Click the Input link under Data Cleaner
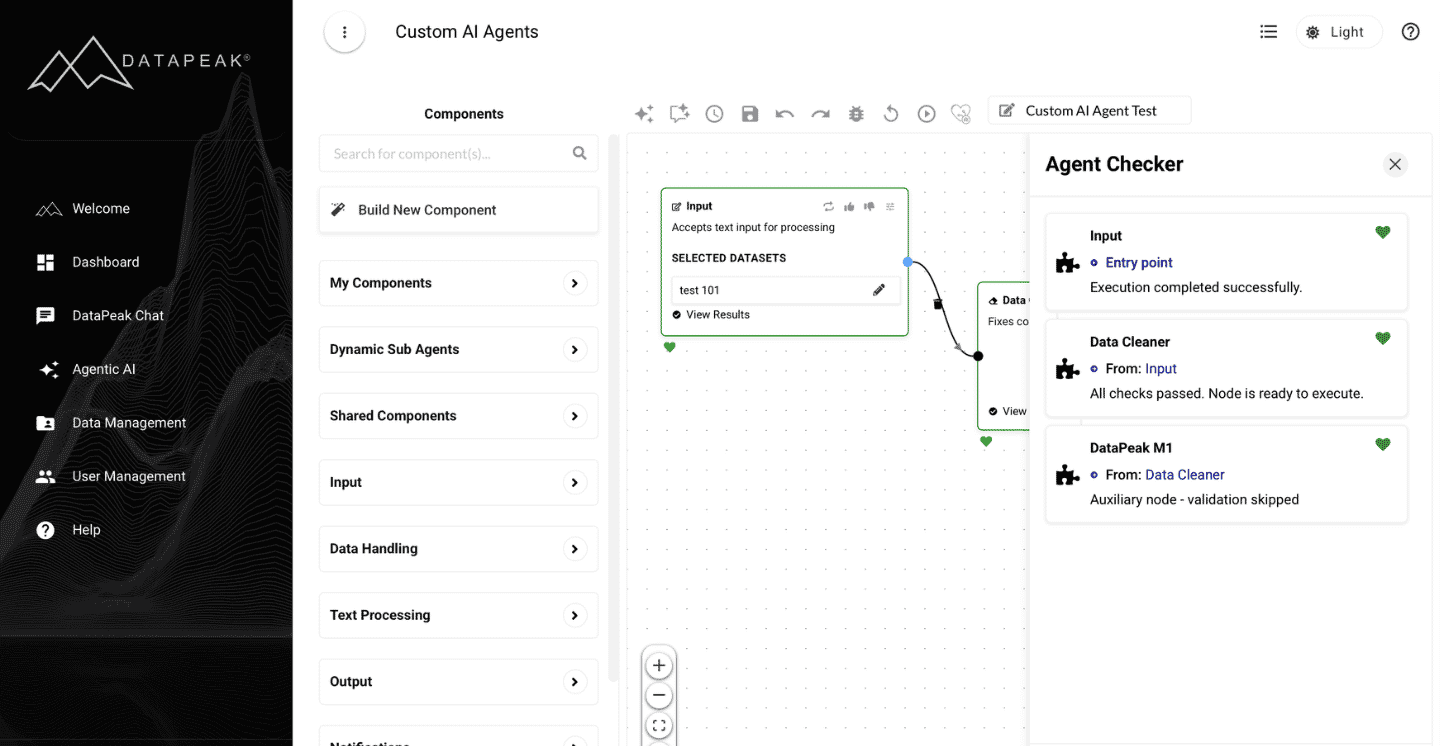1440x746 pixels. pos(1161,369)
